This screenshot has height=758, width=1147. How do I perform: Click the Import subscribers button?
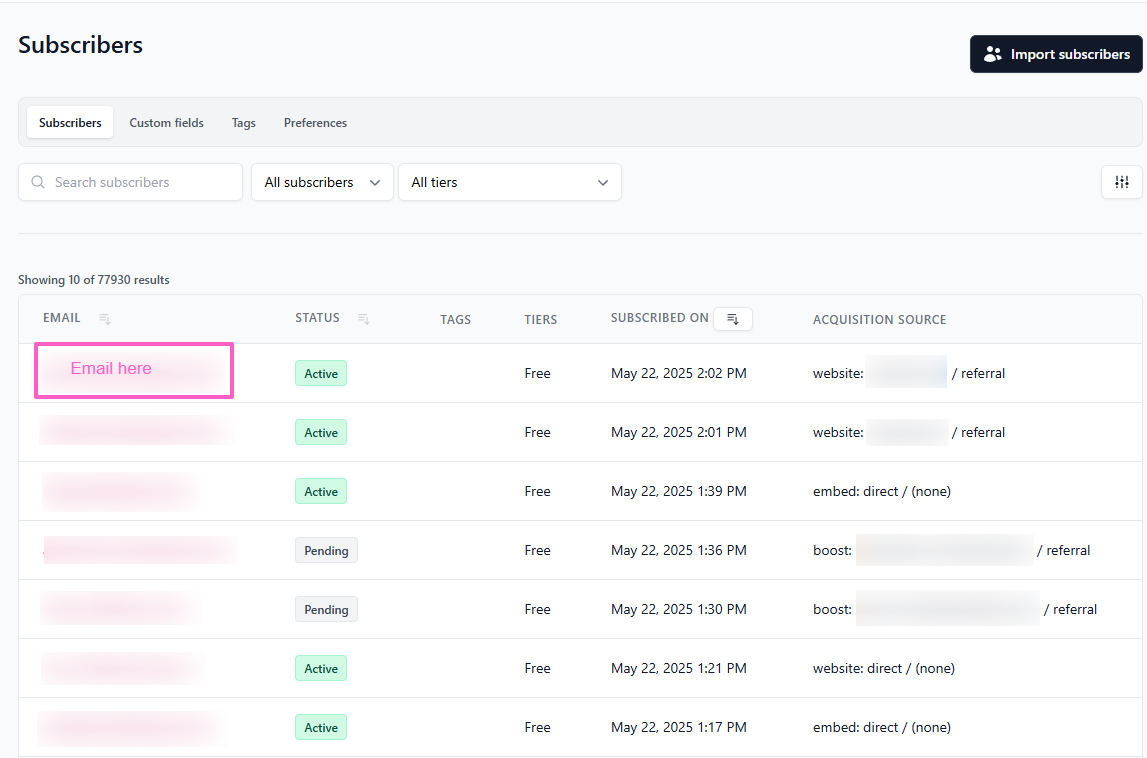1056,54
